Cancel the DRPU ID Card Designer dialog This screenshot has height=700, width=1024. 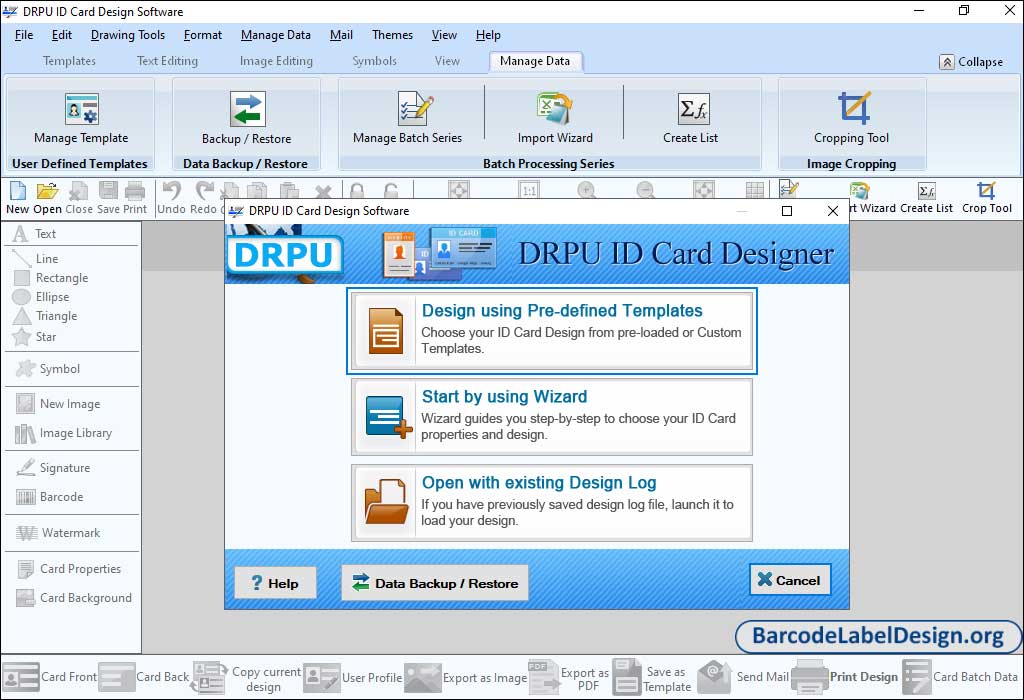[x=790, y=580]
